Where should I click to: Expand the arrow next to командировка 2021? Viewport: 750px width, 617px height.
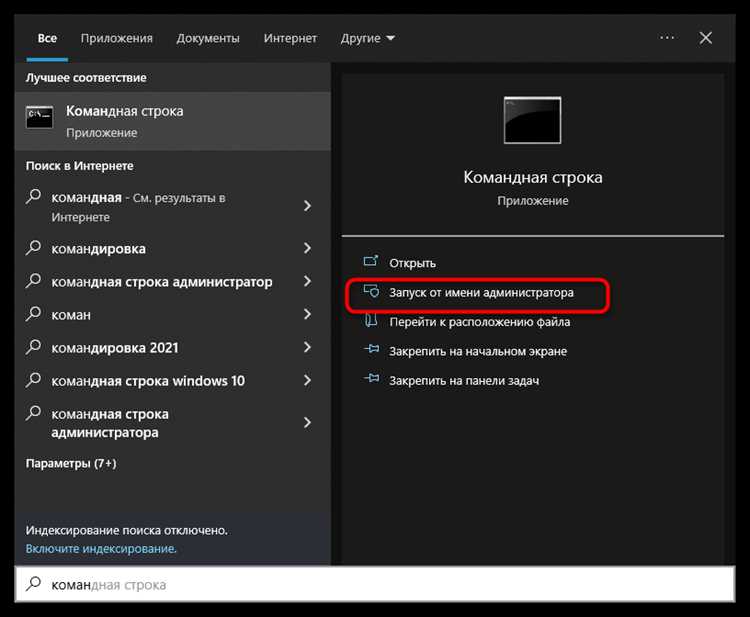coord(308,347)
